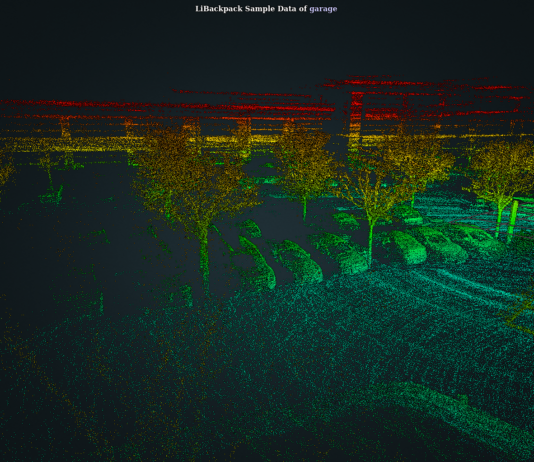Screen dimensions: 534x462
Task: Click the "LiBackpack Sample Data of" title text
Action: (251, 9)
